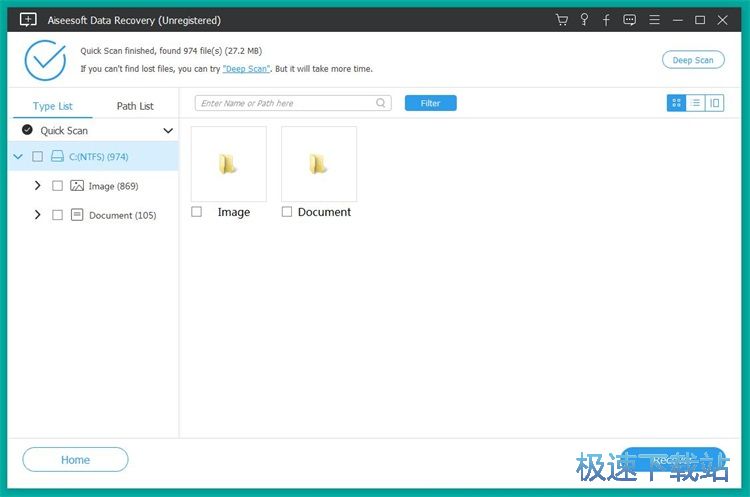Focus the Enter Name or Path field
The width and height of the screenshot is (750, 497).
[x=293, y=103]
